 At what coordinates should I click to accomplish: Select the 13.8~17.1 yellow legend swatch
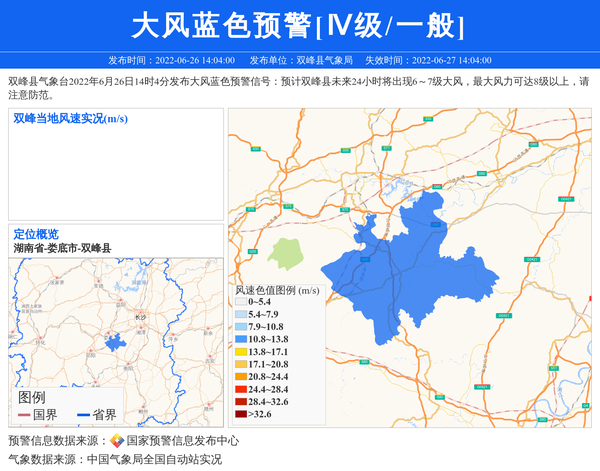tap(241, 352)
